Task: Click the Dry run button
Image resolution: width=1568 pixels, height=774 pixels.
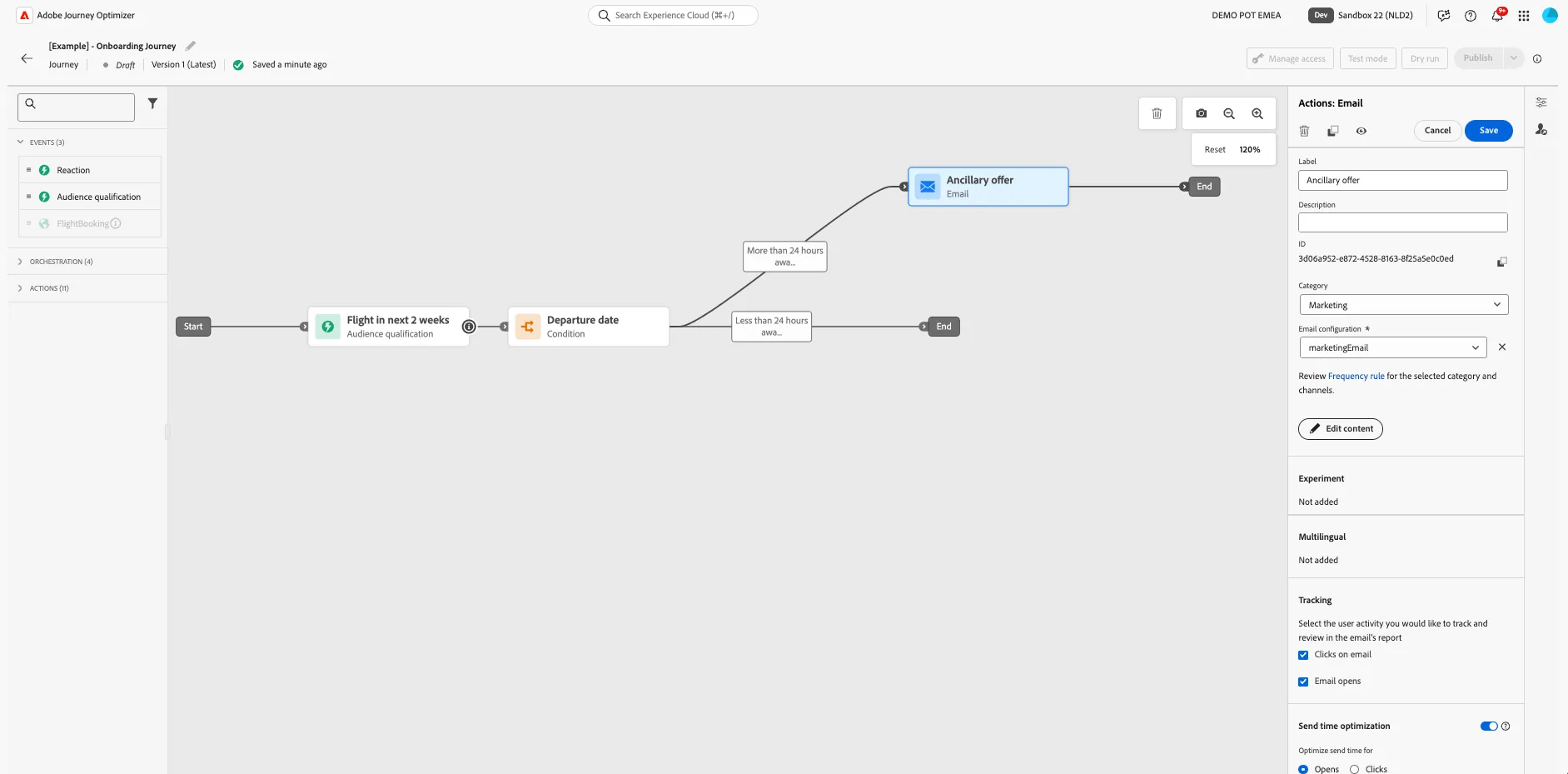Action: [x=1425, y=58]
